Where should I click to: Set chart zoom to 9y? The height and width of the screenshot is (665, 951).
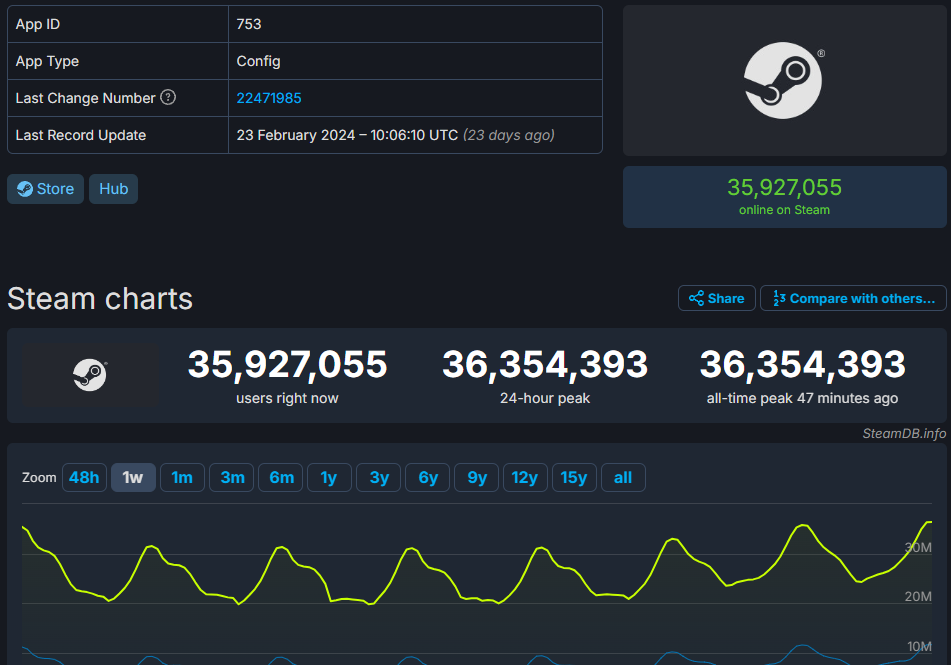coord(477,478)
